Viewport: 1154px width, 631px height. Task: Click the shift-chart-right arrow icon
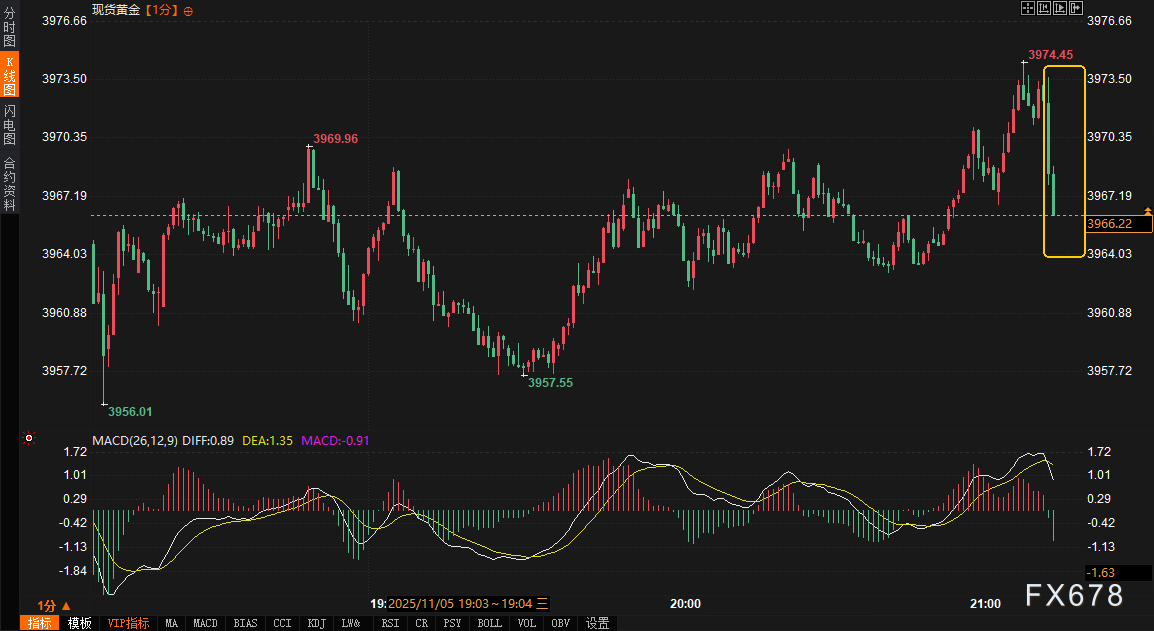click(x=1077, y=8)
